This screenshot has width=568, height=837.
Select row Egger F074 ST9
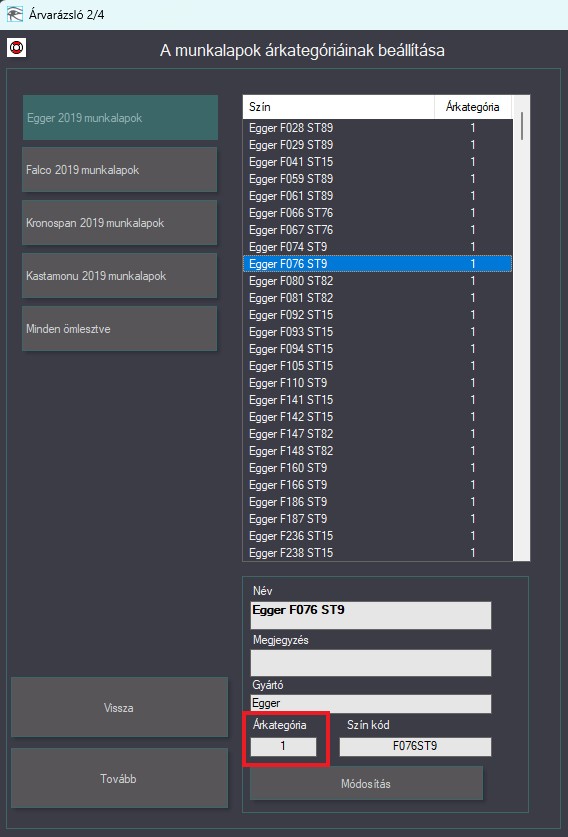pyautogui.click(x=377, y=247)
